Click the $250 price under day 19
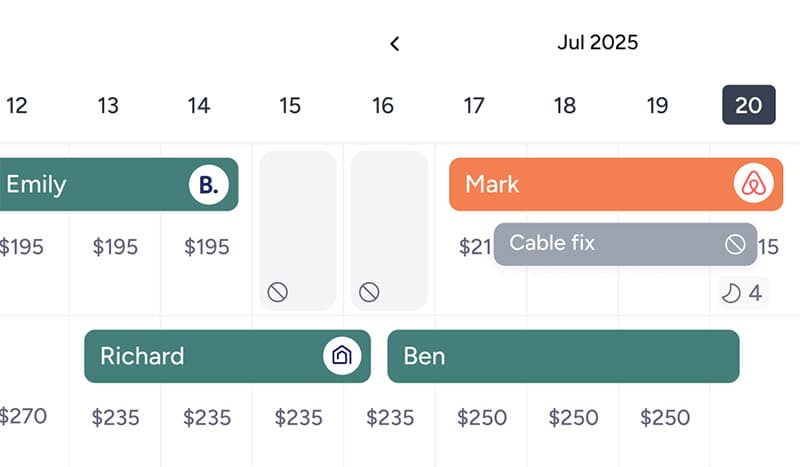800x467 pixels. (x=665, y=417)
